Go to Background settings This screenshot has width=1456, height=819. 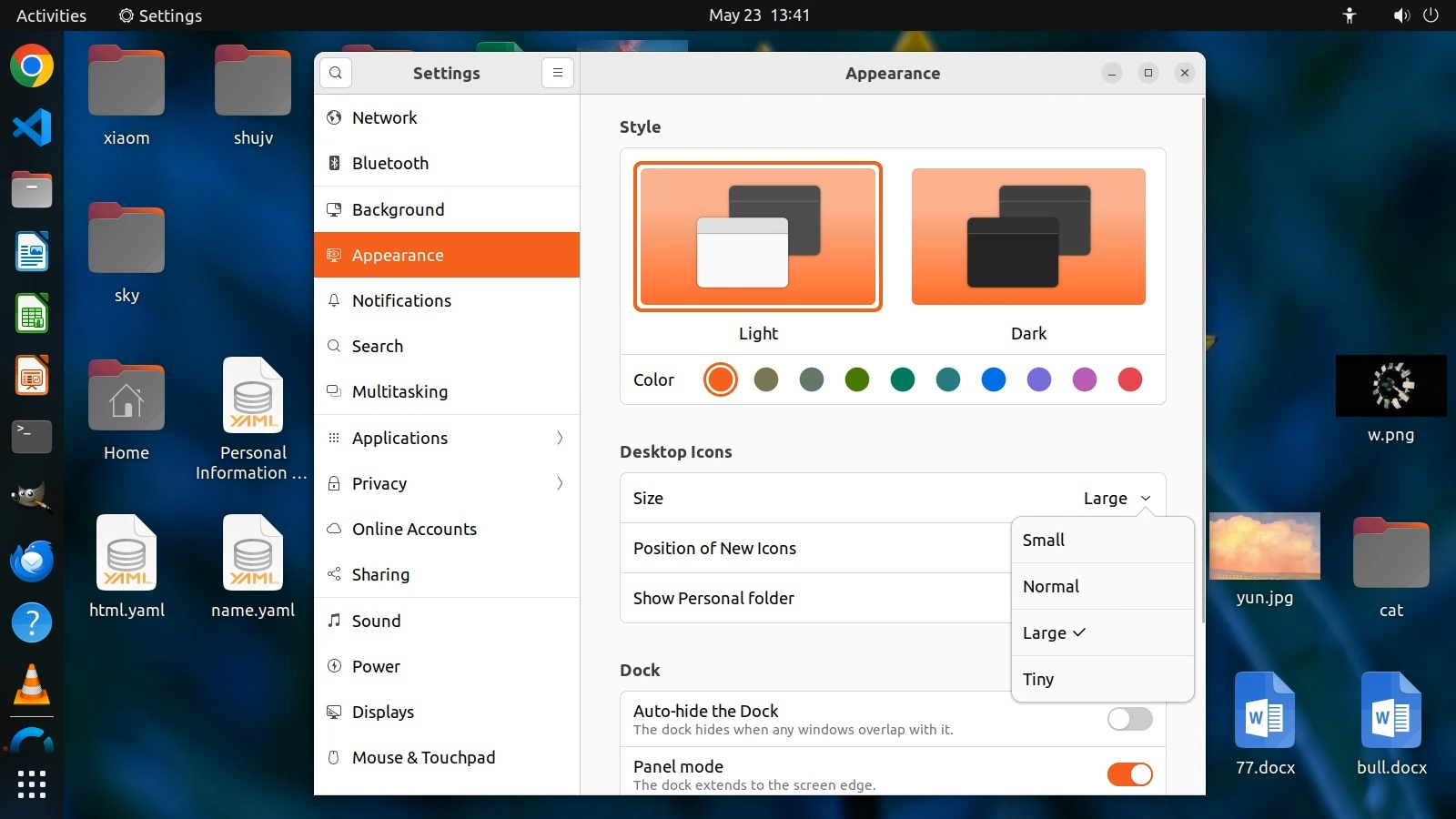(399, 209)
